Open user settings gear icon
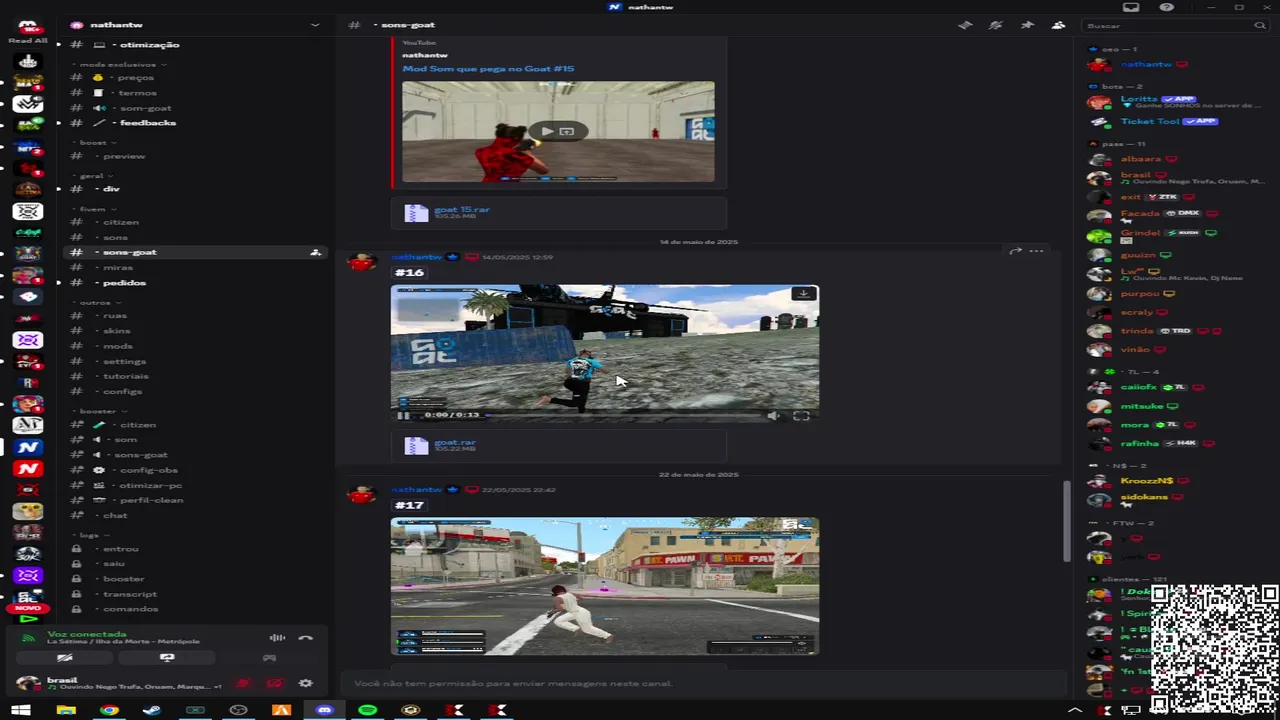 (x=305, y=684)
